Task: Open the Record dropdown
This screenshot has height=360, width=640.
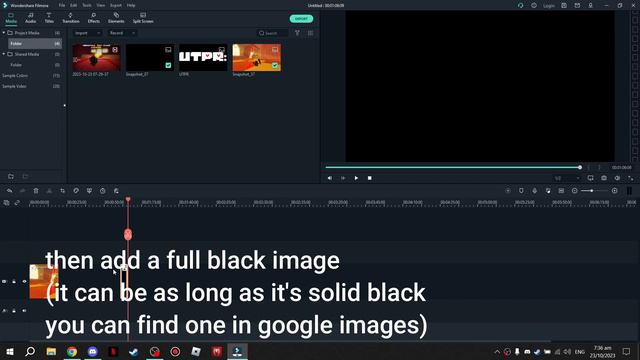Action: click(122, 33)
